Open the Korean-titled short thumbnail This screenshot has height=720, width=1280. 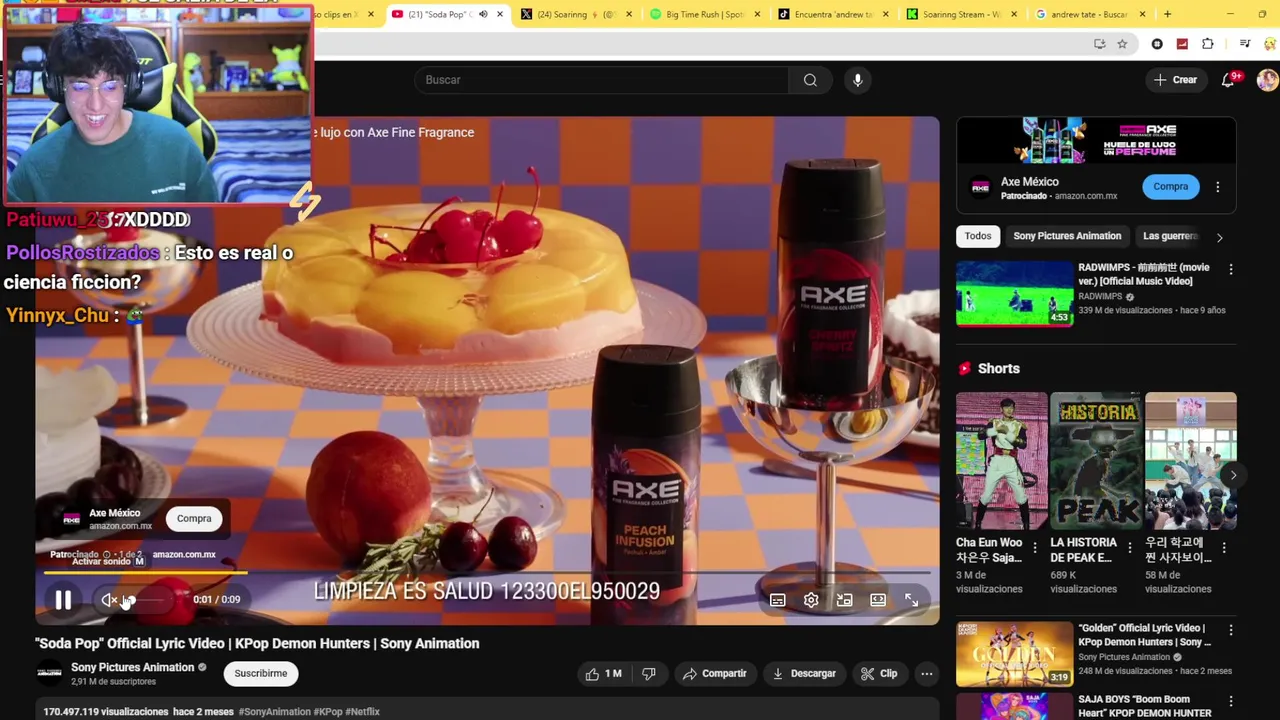(x=1190, y=461)
